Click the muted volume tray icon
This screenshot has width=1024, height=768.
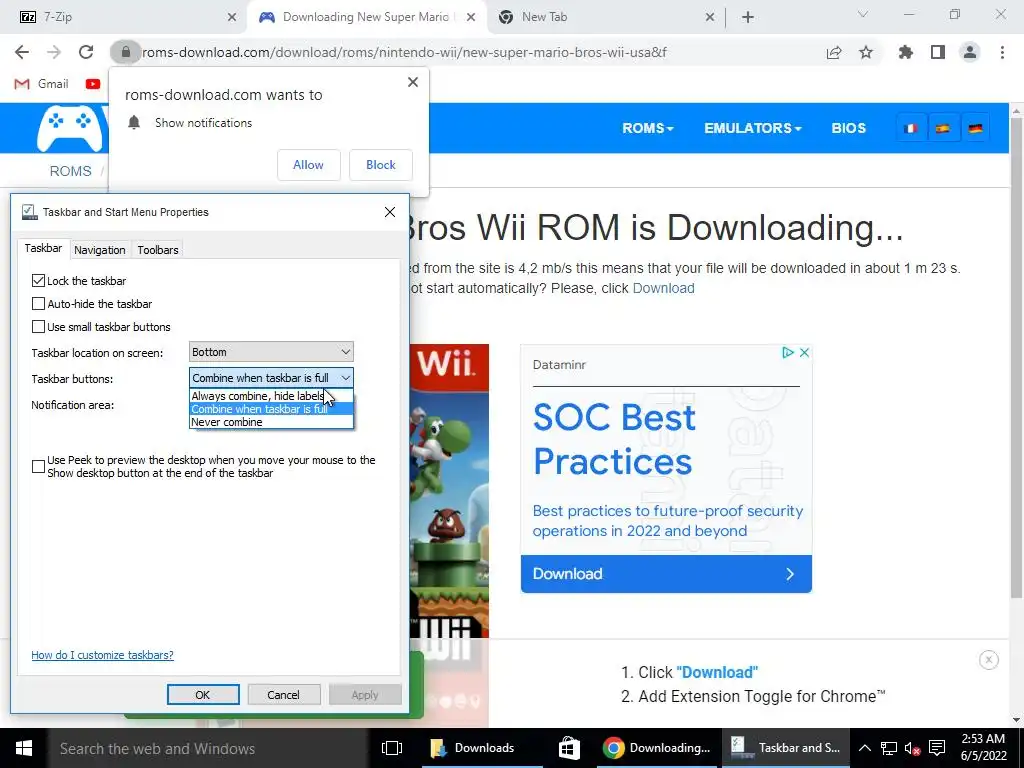(x=912, y=748)
